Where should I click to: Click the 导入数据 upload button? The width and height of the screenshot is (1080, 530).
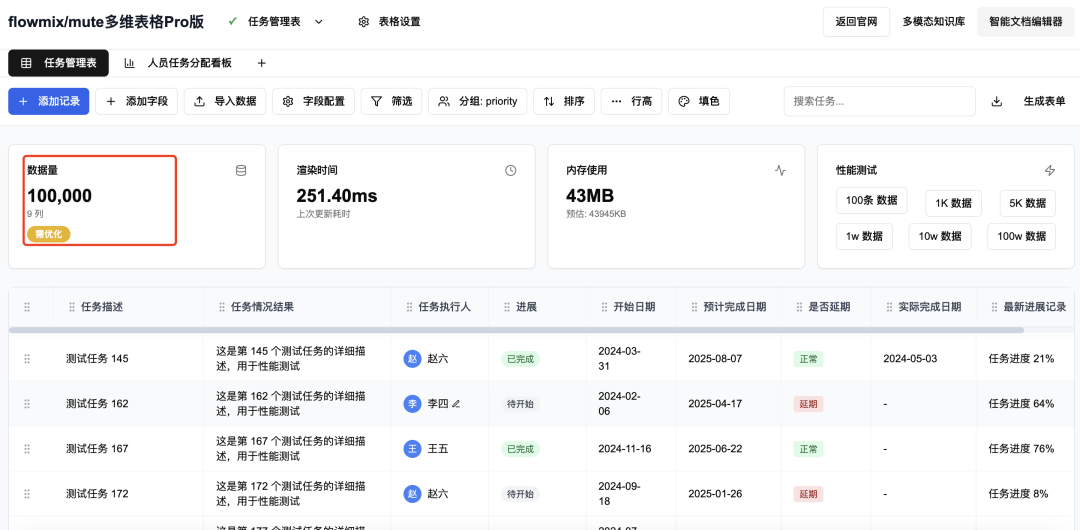(225, 101)
